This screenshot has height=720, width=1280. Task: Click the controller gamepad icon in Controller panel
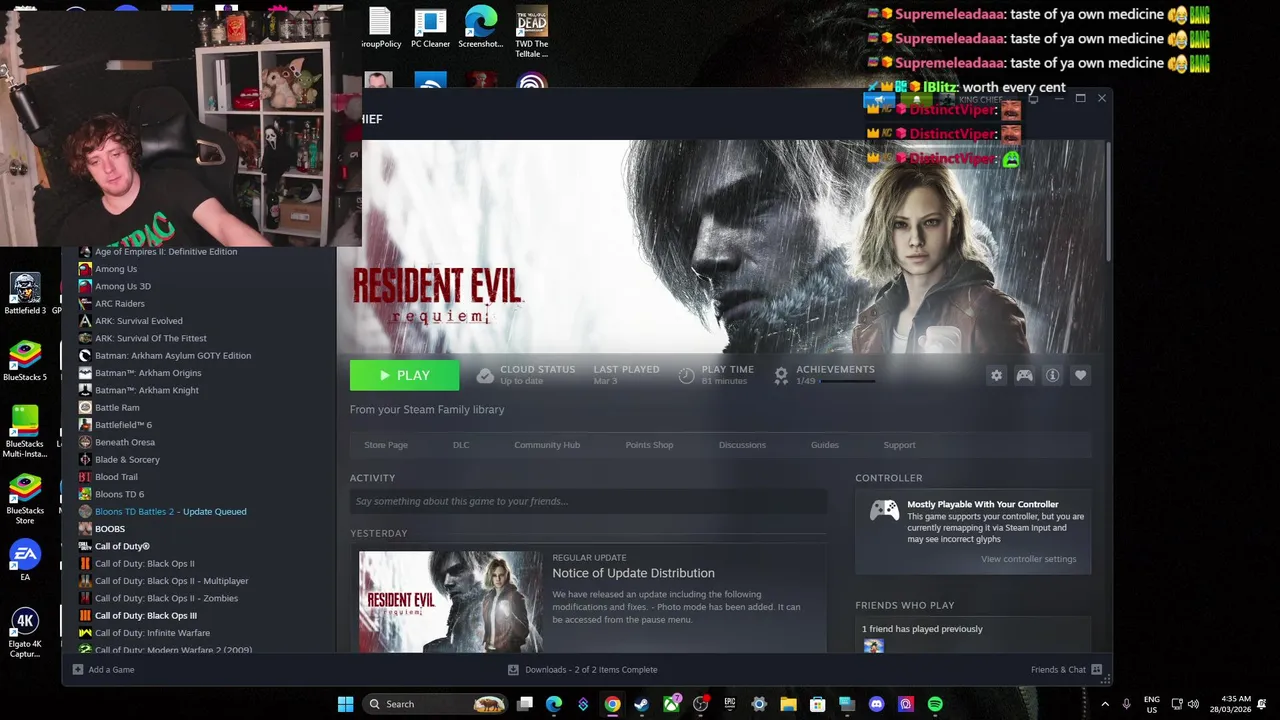tap(884, 511)
